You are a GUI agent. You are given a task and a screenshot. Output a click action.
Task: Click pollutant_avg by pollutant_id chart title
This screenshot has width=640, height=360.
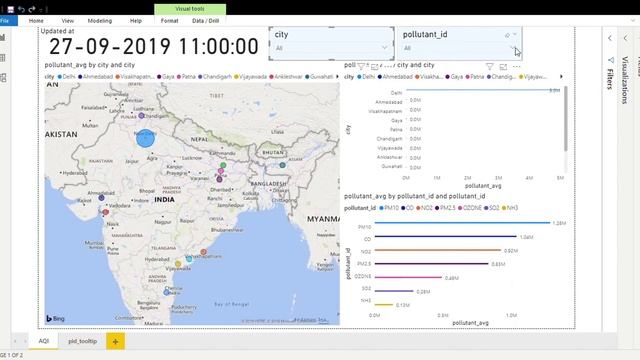coord(415,196)
